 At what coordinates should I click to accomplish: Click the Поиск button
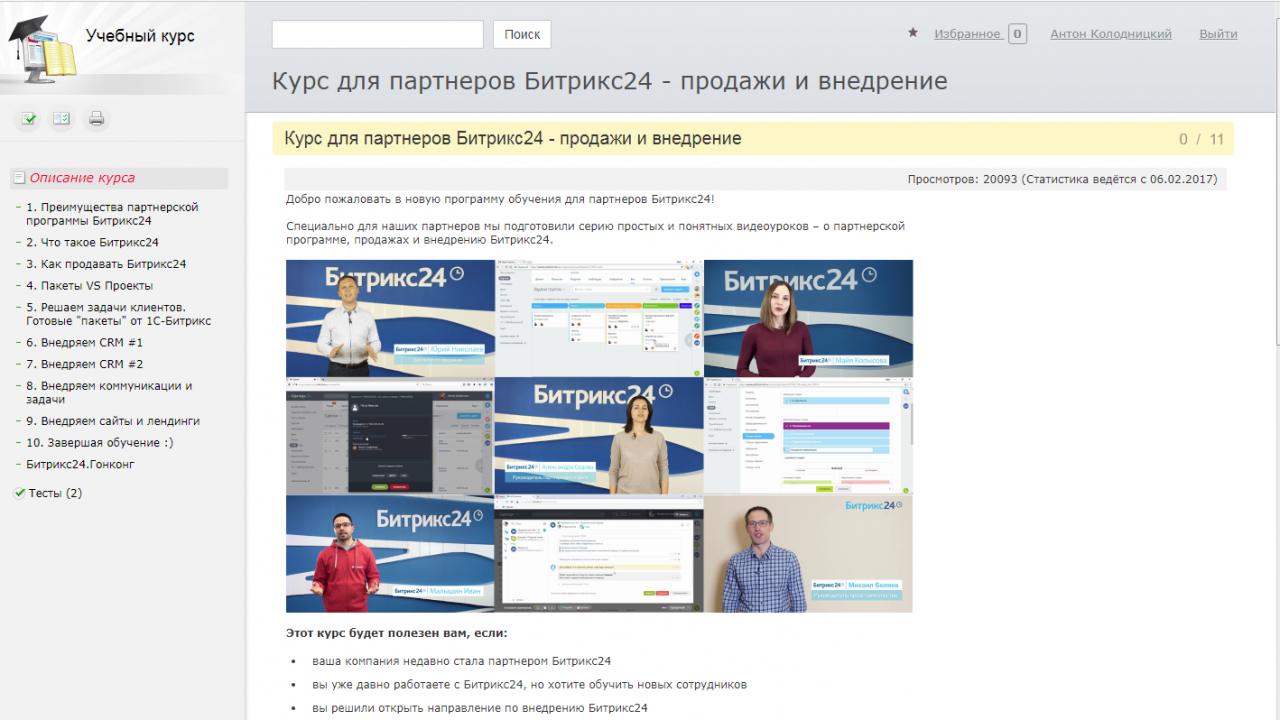(x=522, y=34)
